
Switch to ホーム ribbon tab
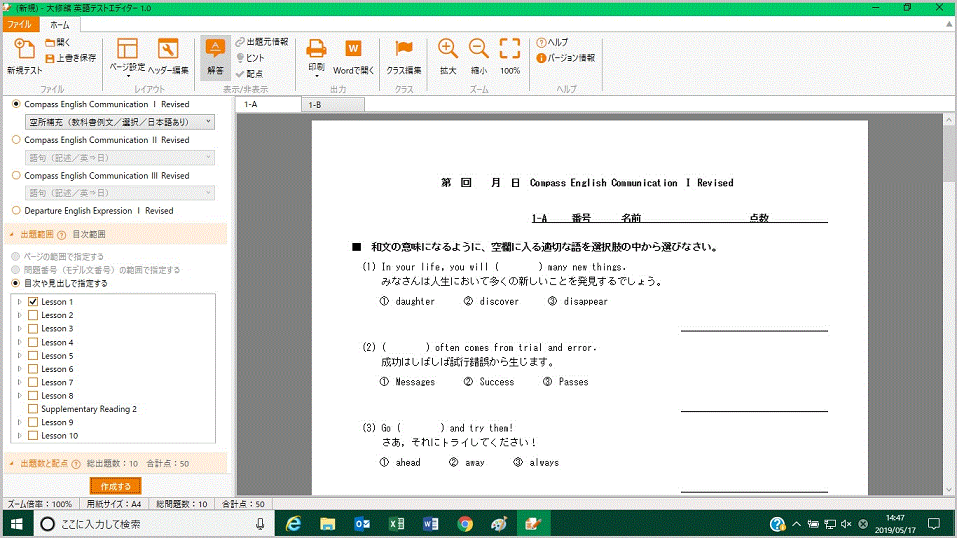[59, 25]
